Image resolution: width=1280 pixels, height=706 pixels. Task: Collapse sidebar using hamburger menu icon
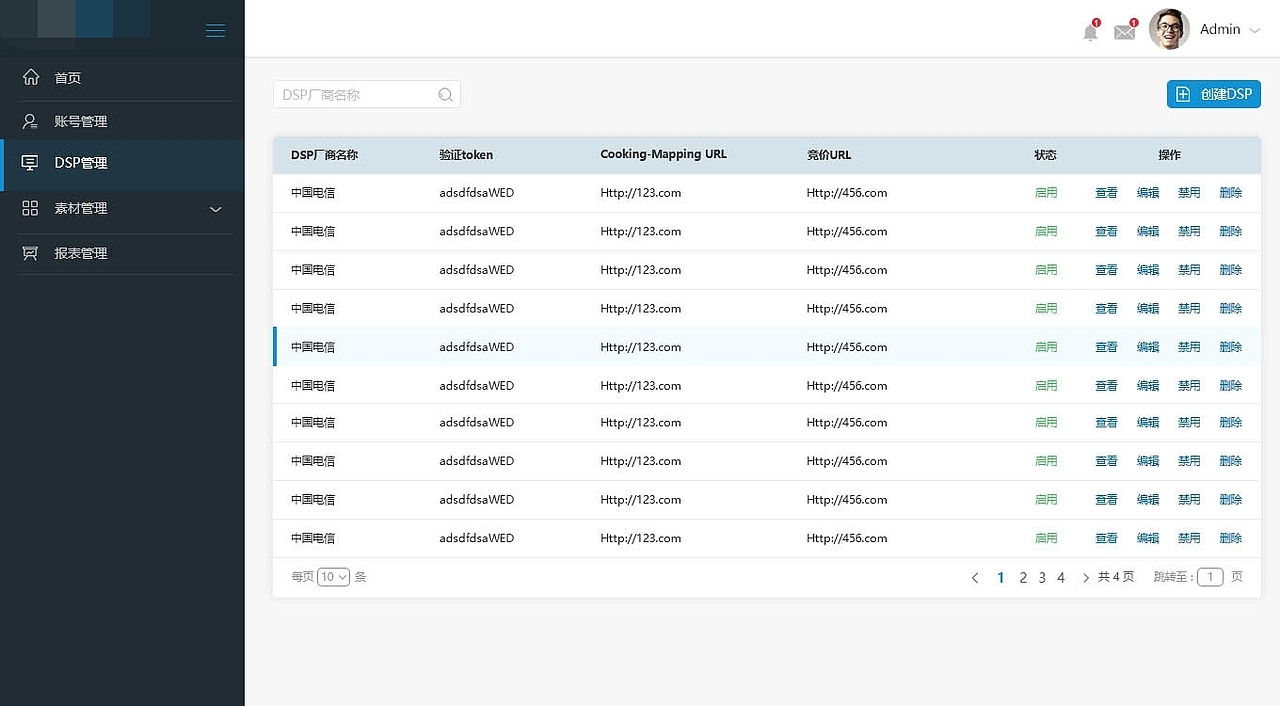tap(215, 31)
